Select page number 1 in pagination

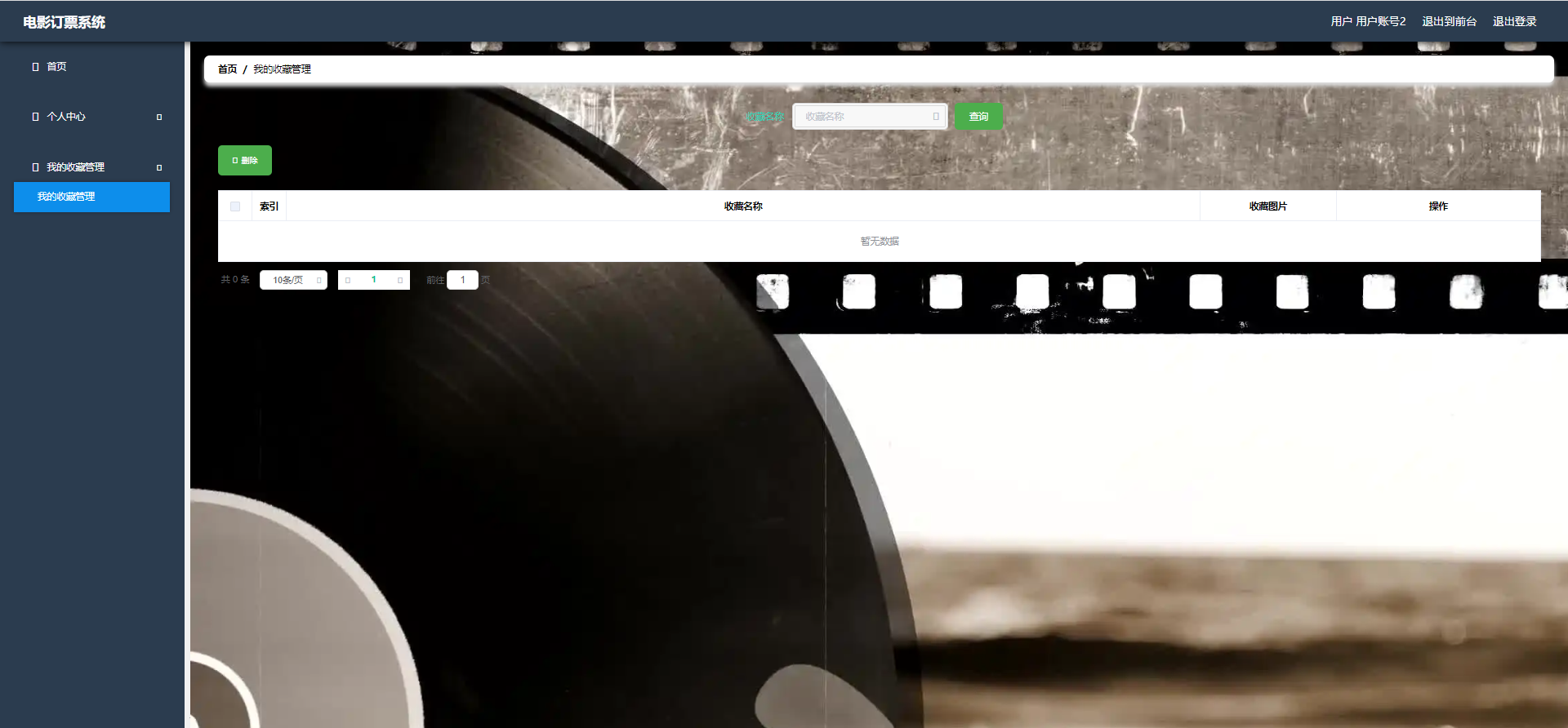pyautogui.click(x=374, y=280)
